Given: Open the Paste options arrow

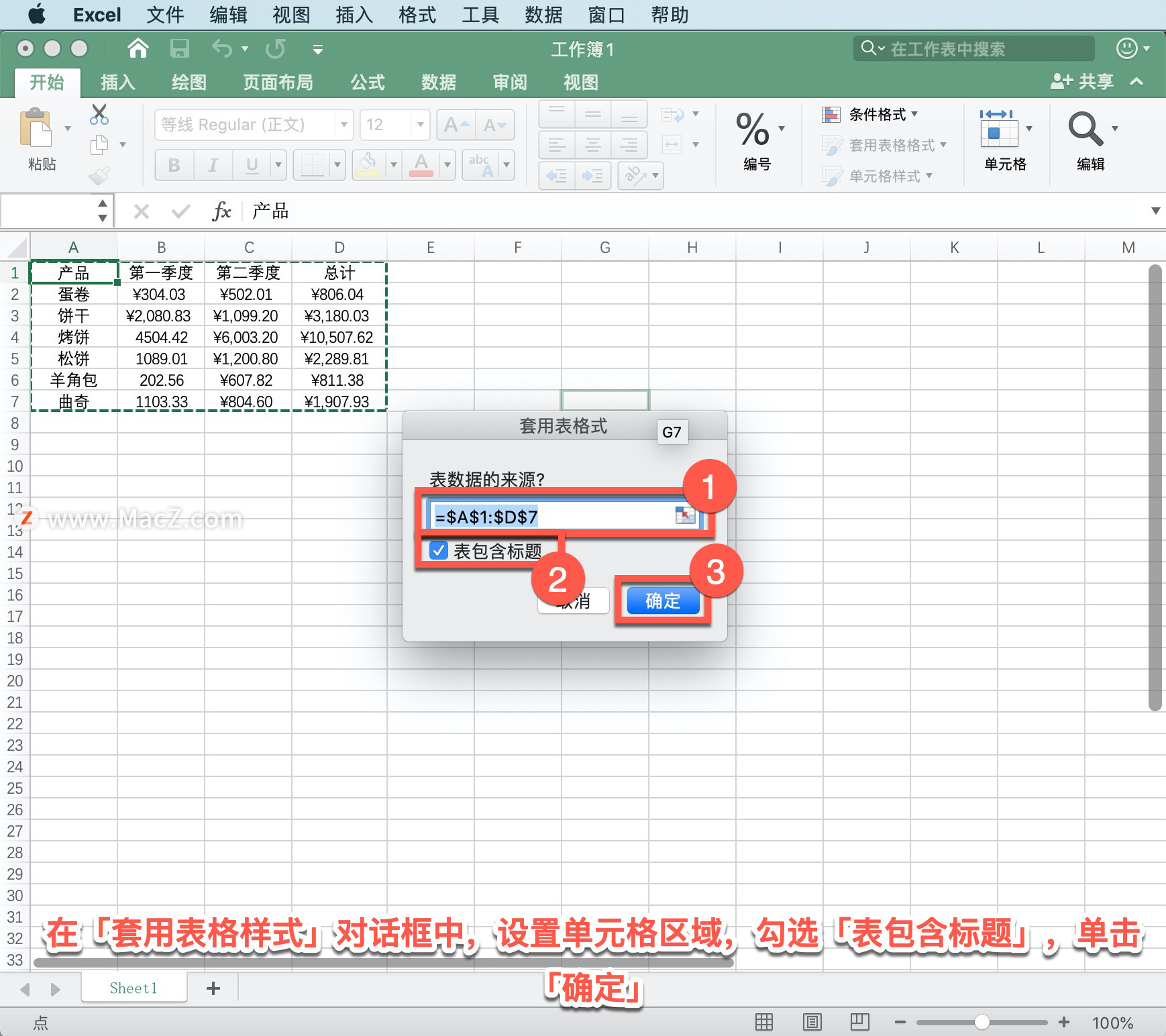Looking at the screenshot, I should tap(68, 127).
